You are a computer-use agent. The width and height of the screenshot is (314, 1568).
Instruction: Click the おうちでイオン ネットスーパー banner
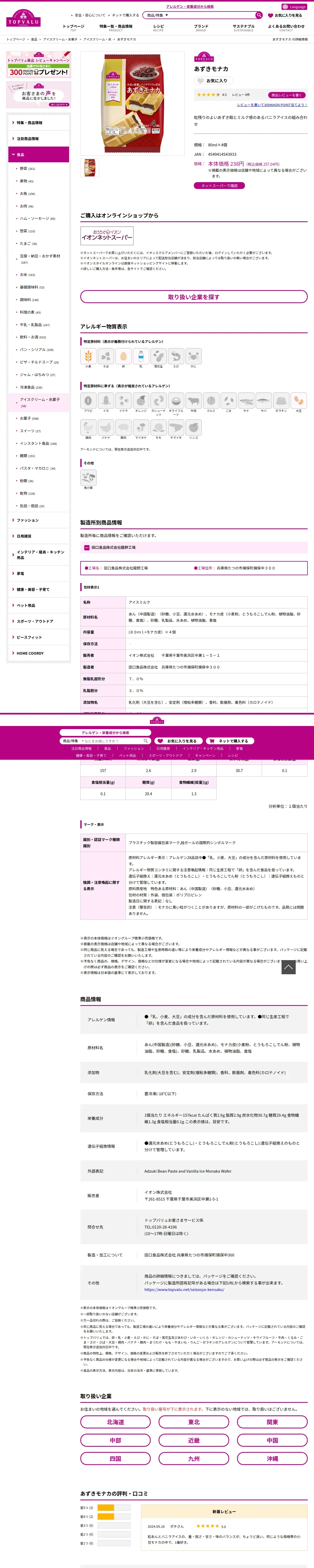pos(107,235)
